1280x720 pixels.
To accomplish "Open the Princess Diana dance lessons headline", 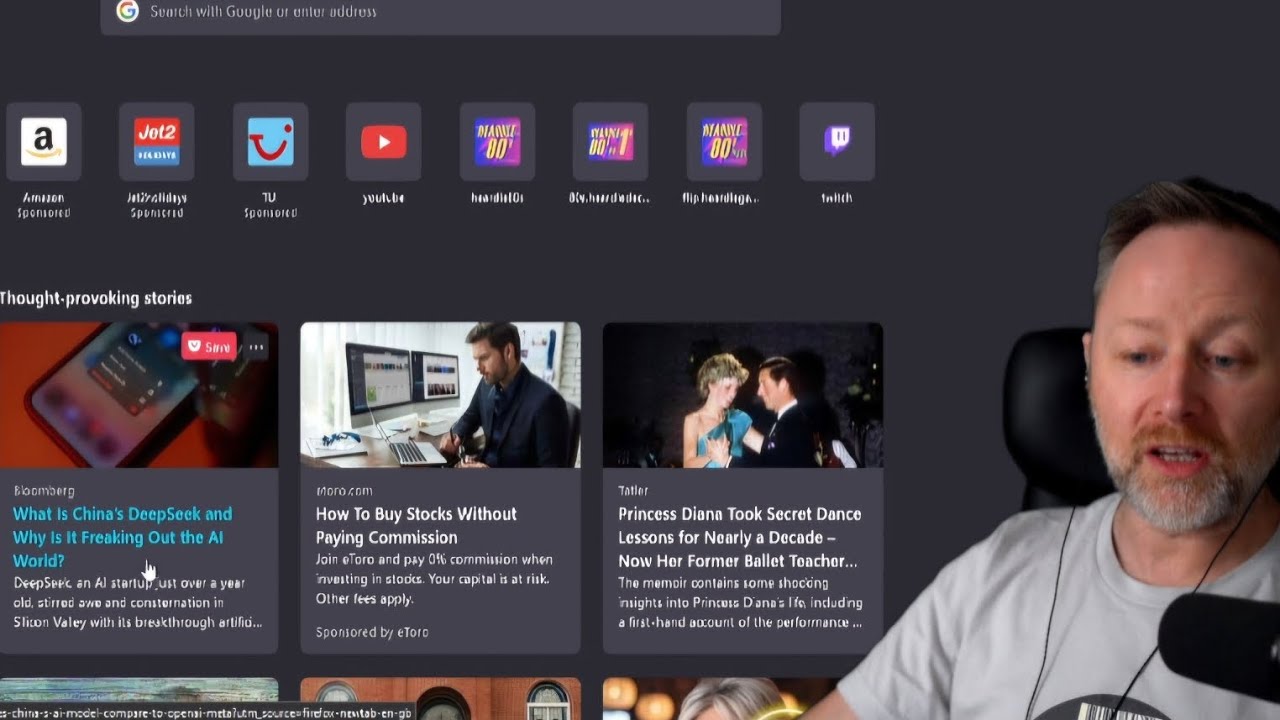I will tap(739, 537).
